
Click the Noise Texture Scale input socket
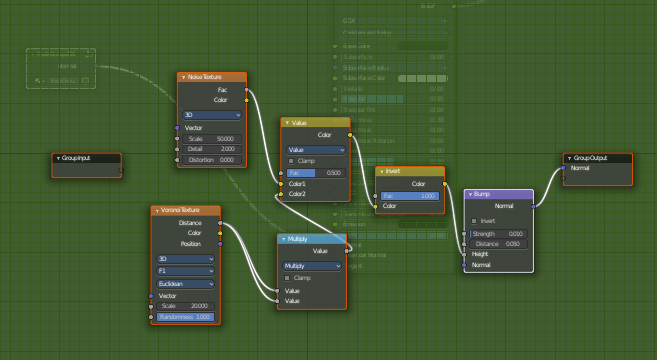(x=177, y=139)
